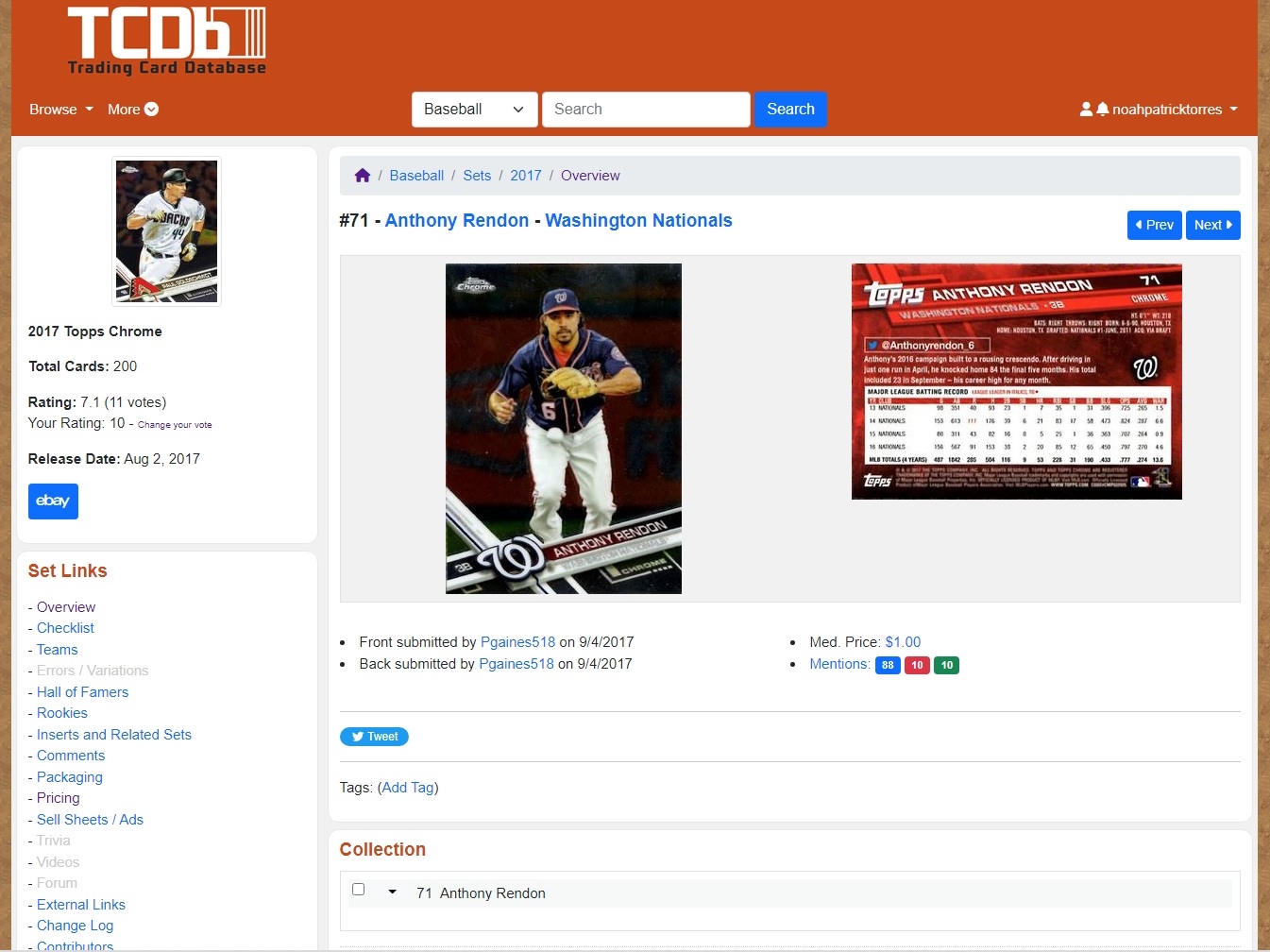The width and height of the screenshot is (1270, 952).
Task: Check the 71 Anthony Rendon collection checkbox
Action: (358, 890)
